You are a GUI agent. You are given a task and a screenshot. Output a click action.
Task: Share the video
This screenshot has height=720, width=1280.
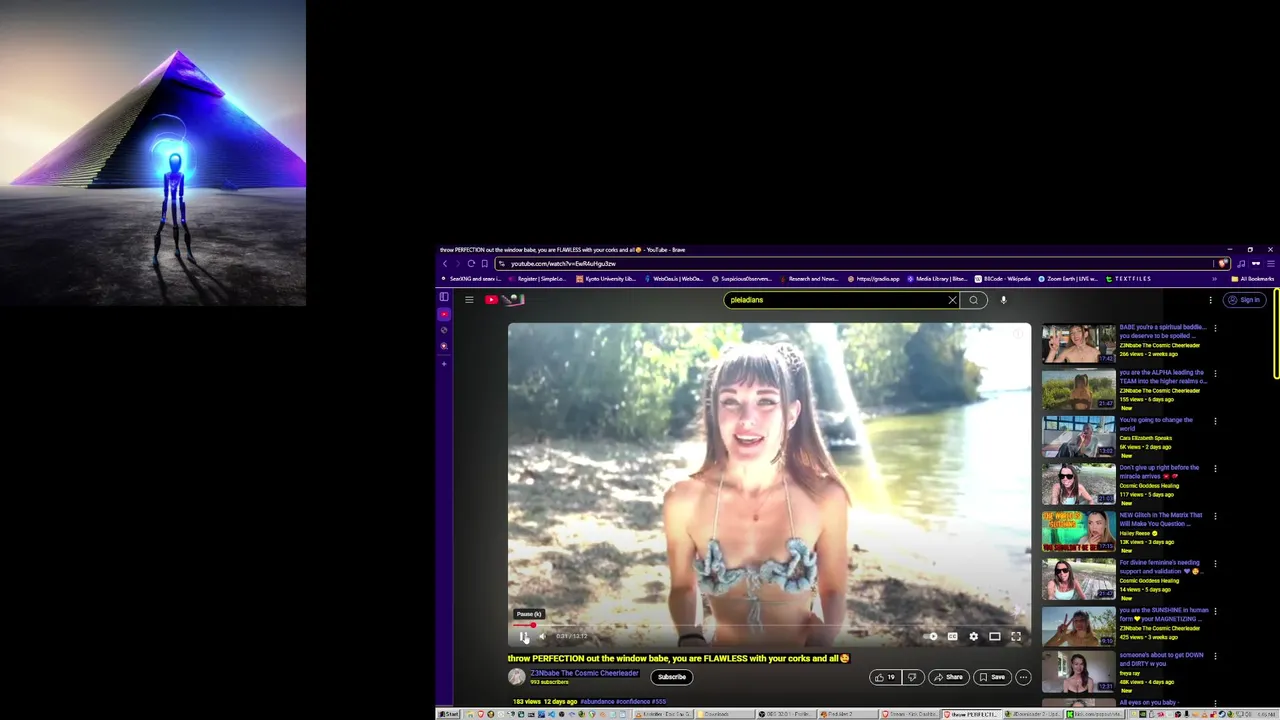948,677
